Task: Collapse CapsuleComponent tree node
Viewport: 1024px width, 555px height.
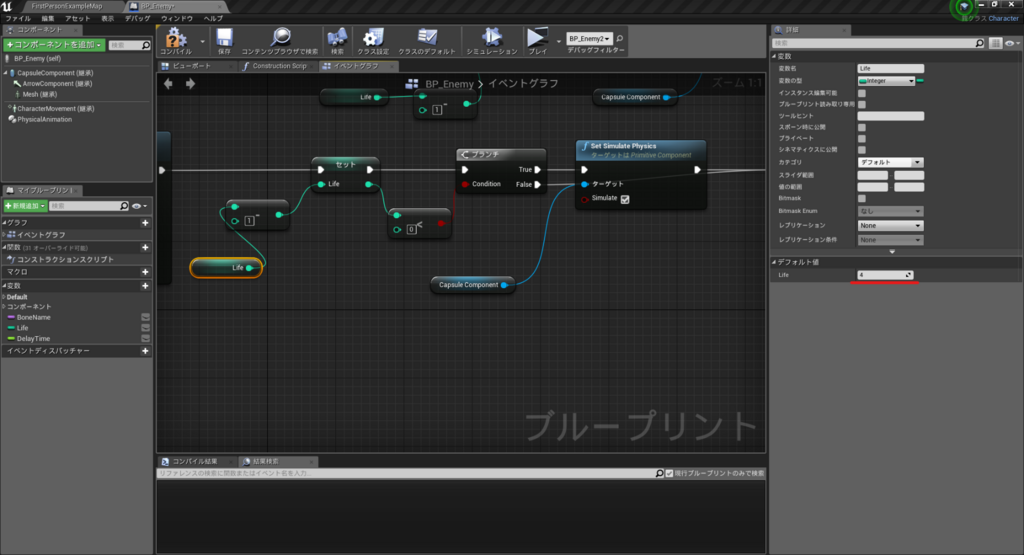Action: click(x=5, y=73)
